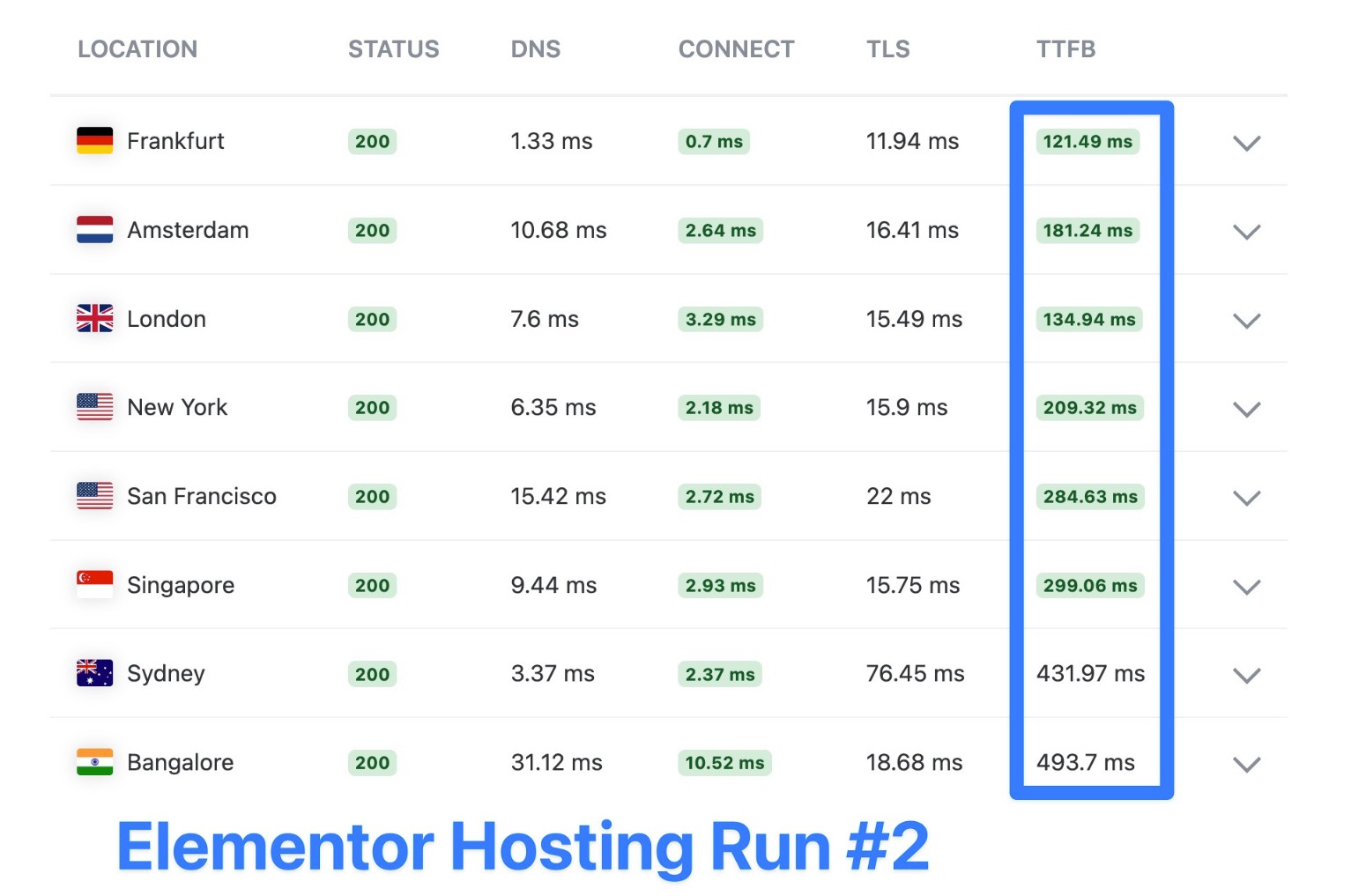The height and width of the screenshot is (896, 1366).
Task: Click the 431.97 ms TTFB value
Action: [1091, 673]
